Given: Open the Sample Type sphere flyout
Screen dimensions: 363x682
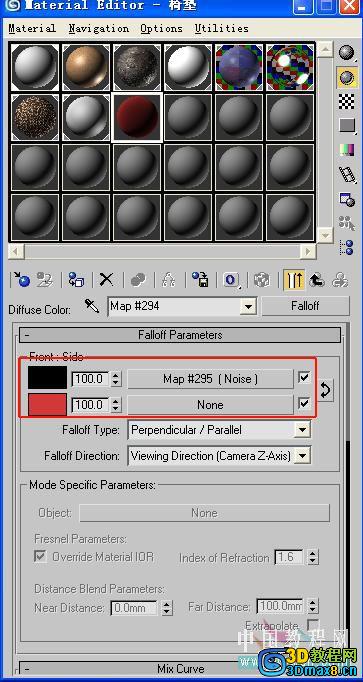Looking at the screenshot, I should pos(346,53).
